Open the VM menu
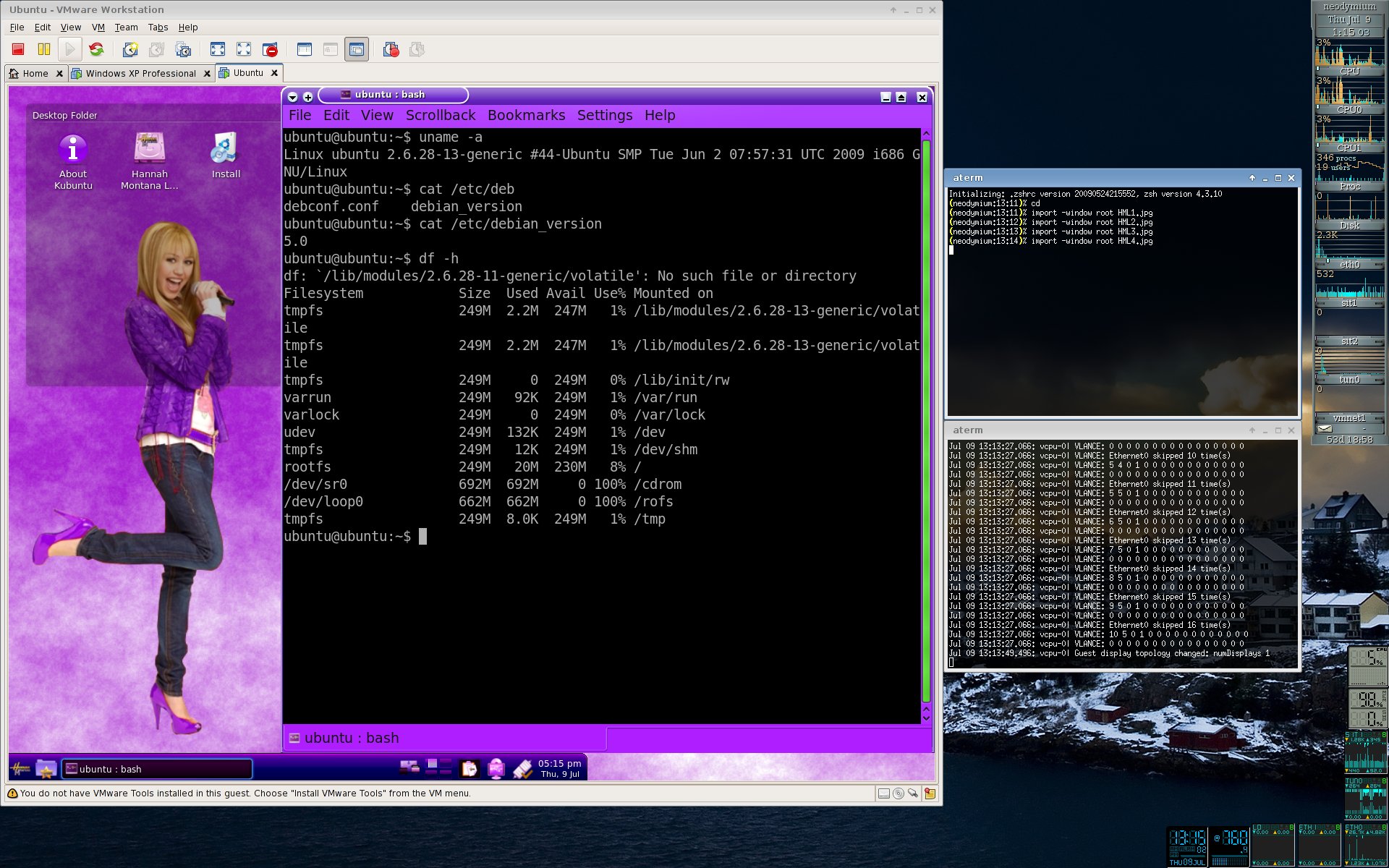 coord(98,27)
